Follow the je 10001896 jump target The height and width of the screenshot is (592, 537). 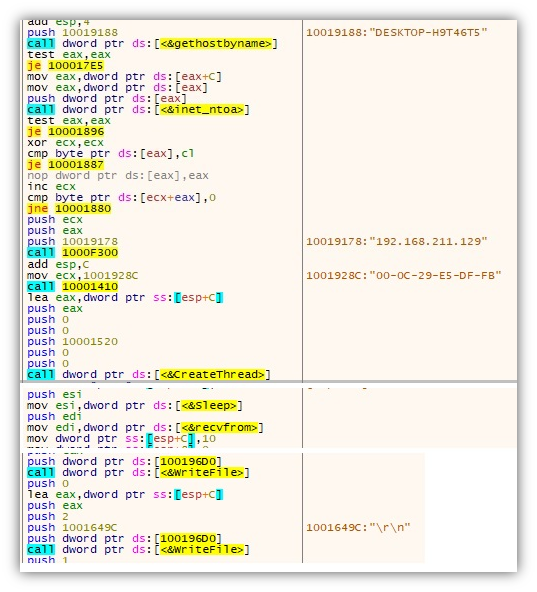tap(76, 132)
